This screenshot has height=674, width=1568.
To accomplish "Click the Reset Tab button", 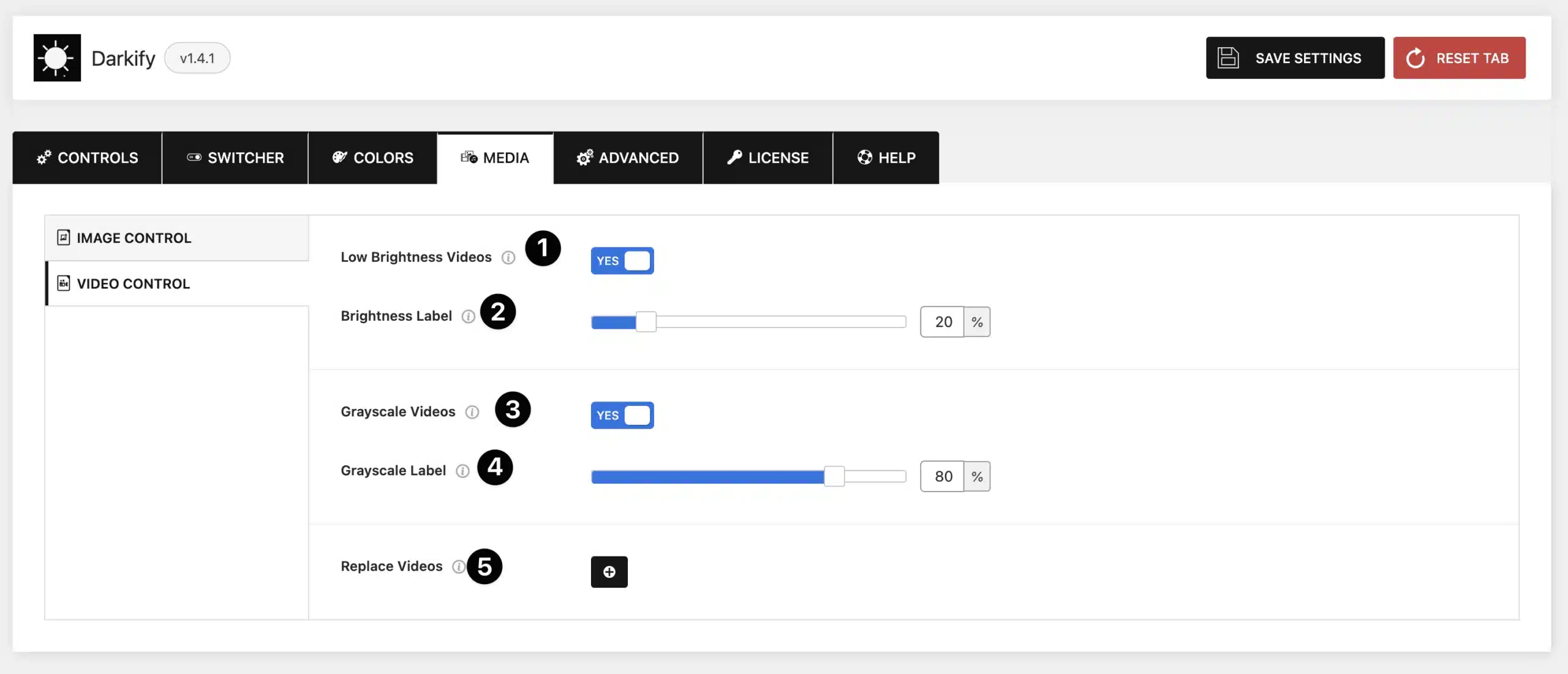I will [x=1459, y=58].
